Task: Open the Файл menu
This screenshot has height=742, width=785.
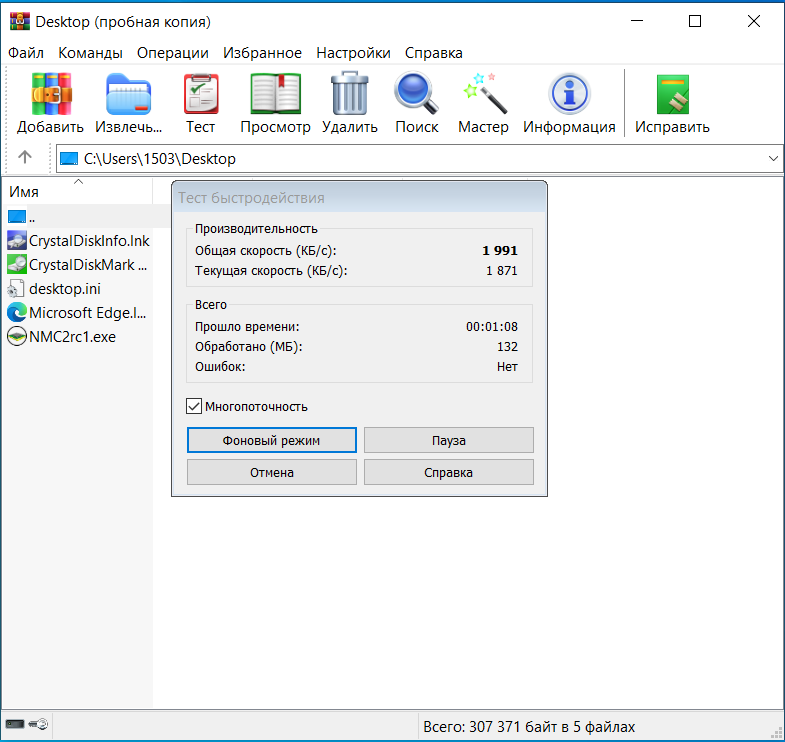Action: pos(26,53)
